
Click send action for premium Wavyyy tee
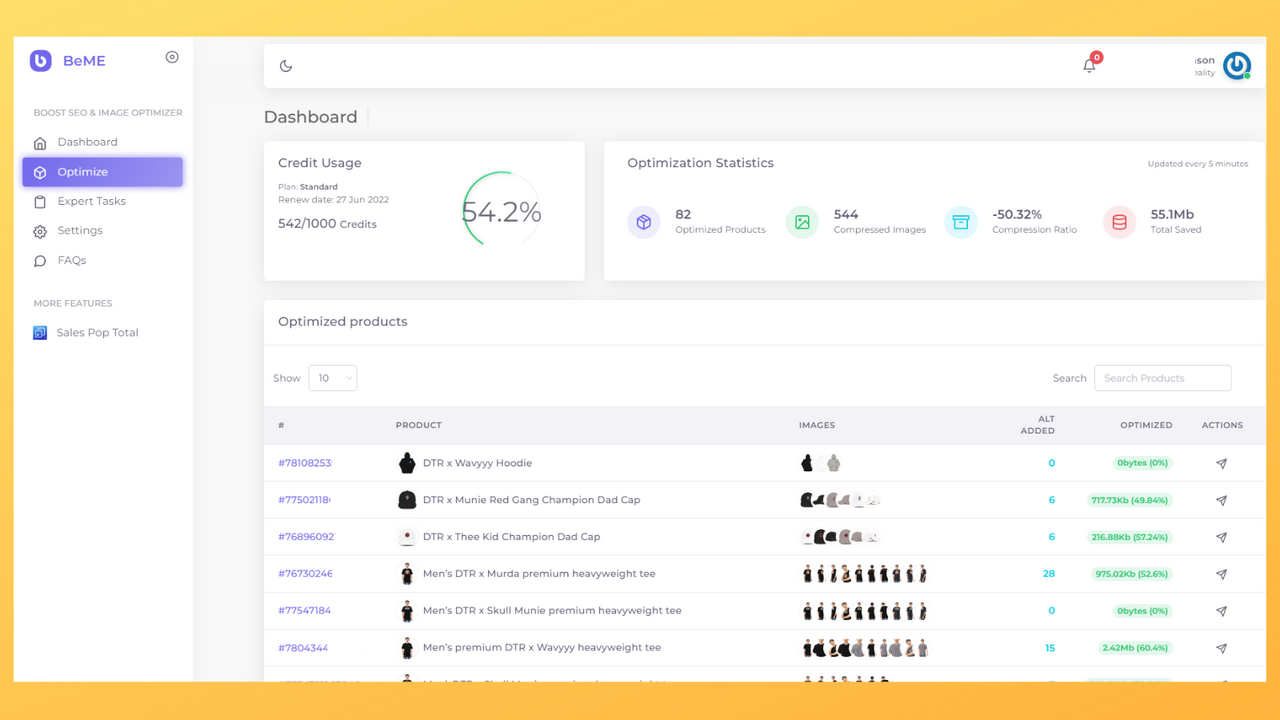(x=1221, y=648)
